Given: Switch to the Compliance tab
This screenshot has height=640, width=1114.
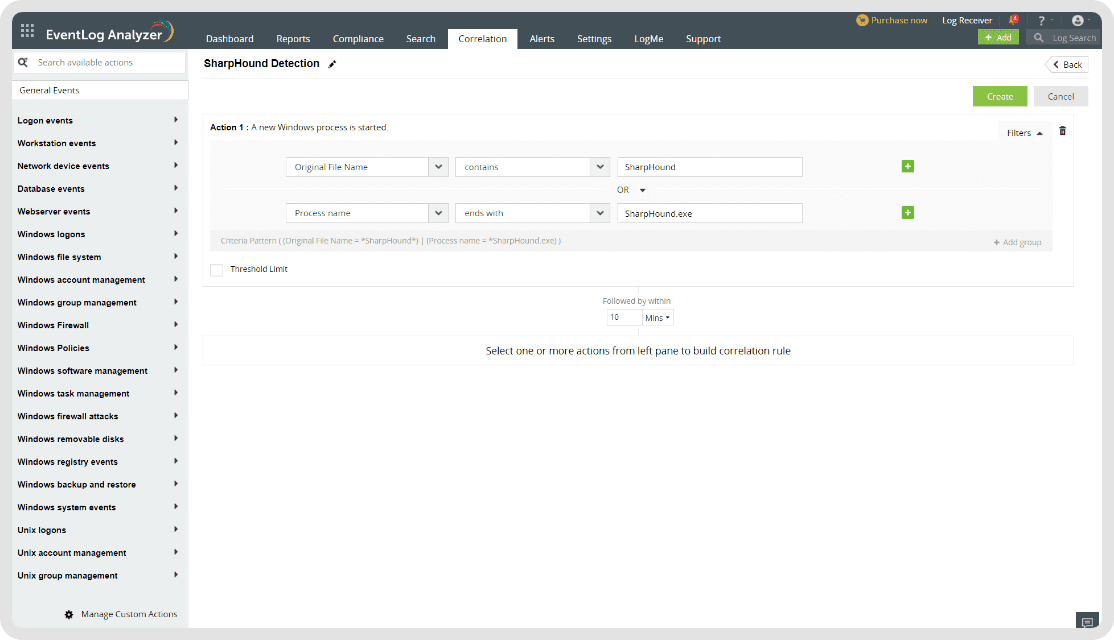Looking at the screenshot, I should (x=358, y=38).
